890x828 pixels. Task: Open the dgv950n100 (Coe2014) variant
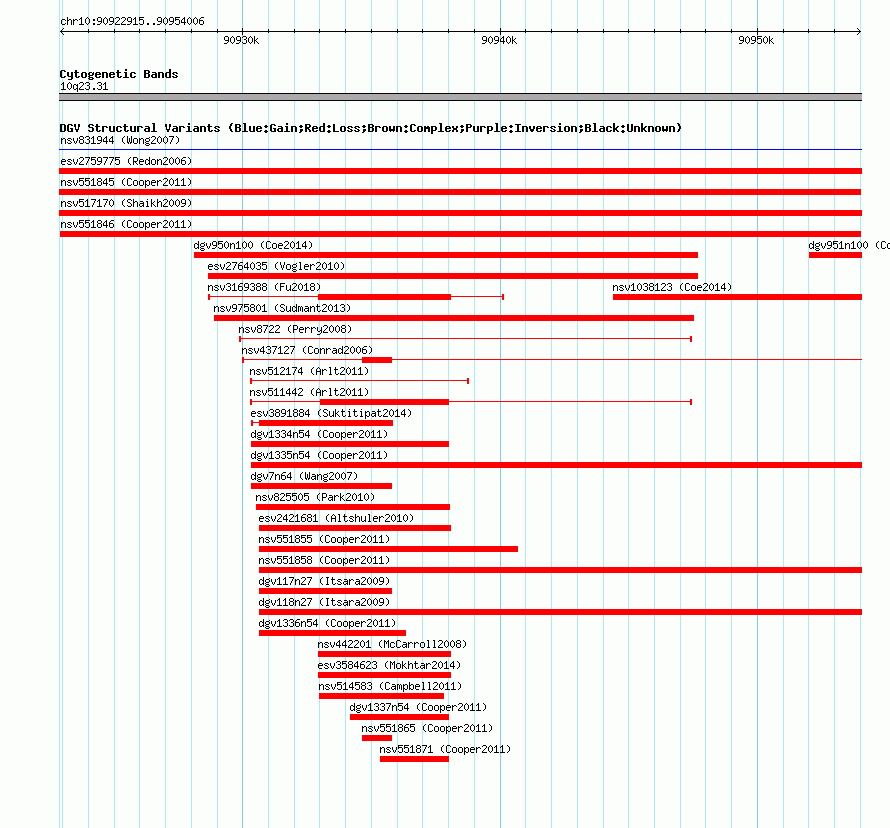(253, 245)
